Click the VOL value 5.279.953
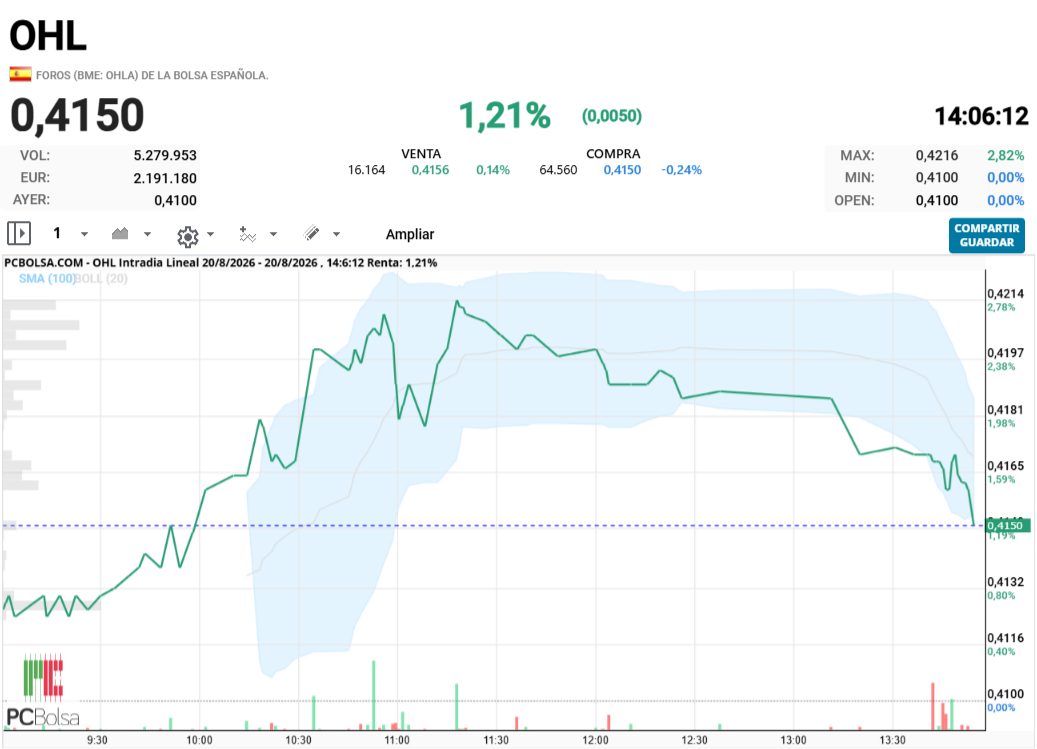1037x749 pixels. 165,155
